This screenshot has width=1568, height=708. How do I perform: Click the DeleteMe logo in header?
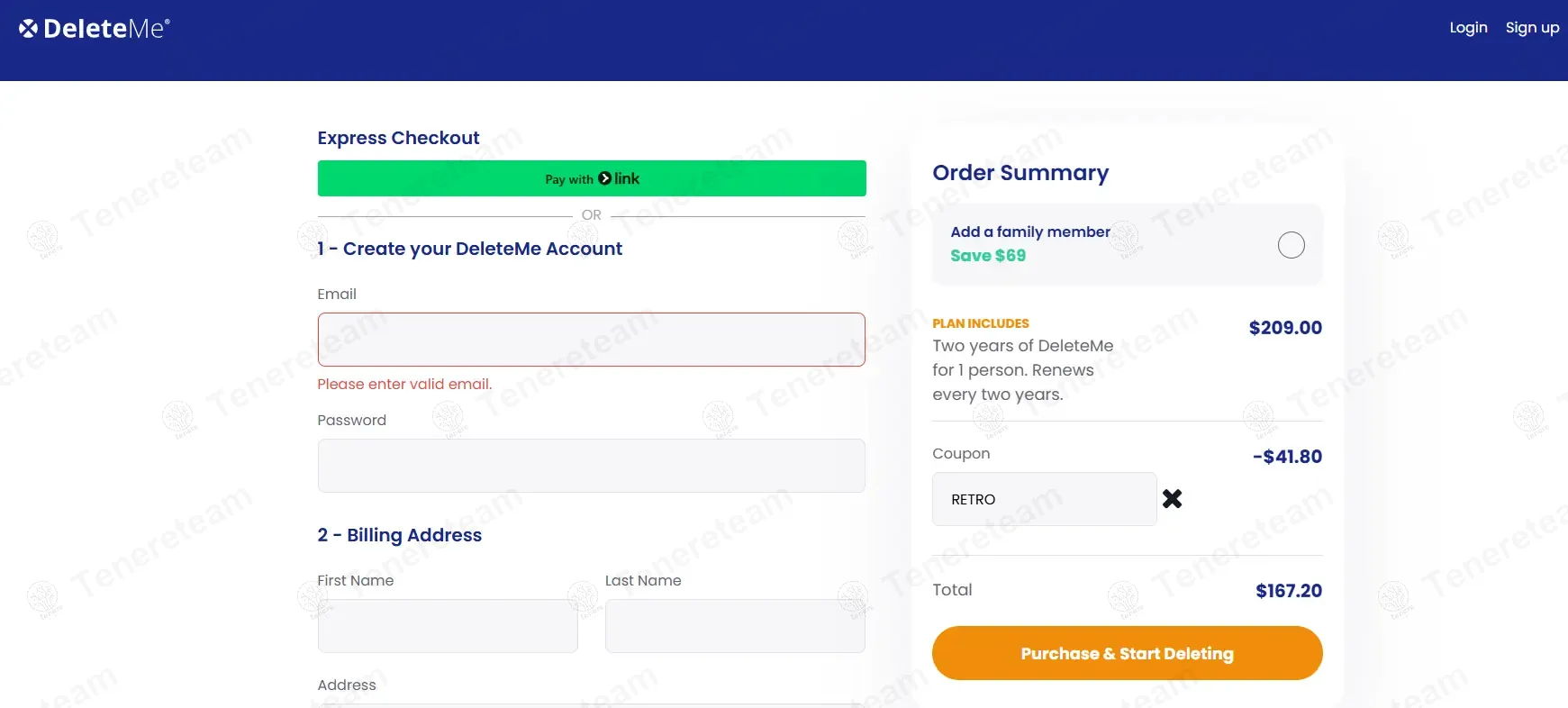coord(95,29)
